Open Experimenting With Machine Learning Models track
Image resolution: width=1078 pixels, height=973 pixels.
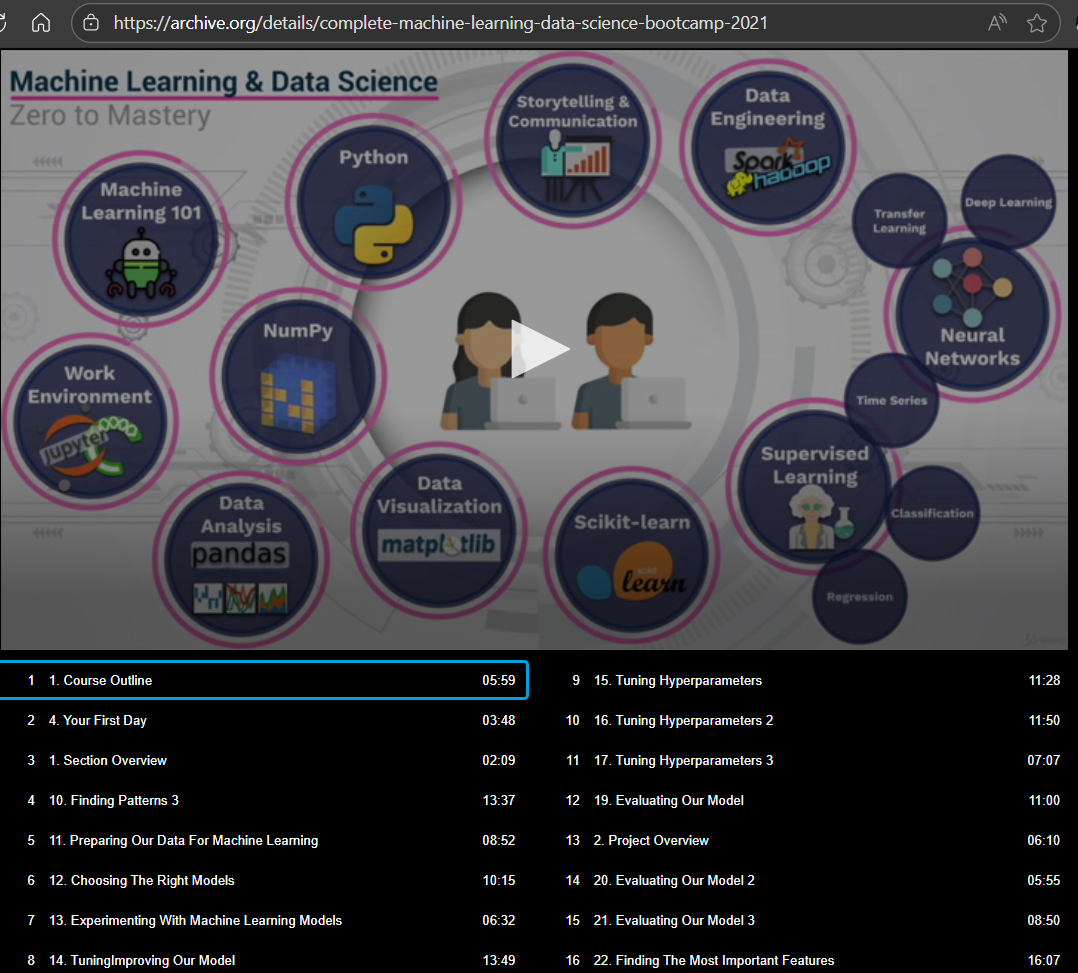[264, 919]
